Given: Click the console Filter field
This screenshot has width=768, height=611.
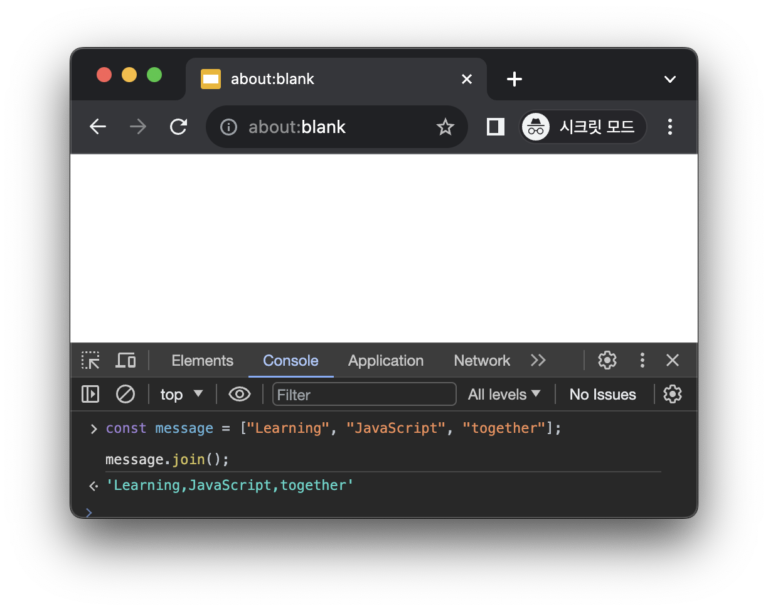Looking at the screenshot, I should (x=364, y=394).
